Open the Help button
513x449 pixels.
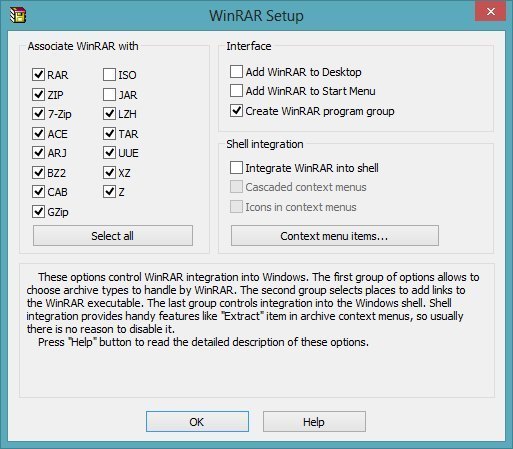tap(314, 422)
